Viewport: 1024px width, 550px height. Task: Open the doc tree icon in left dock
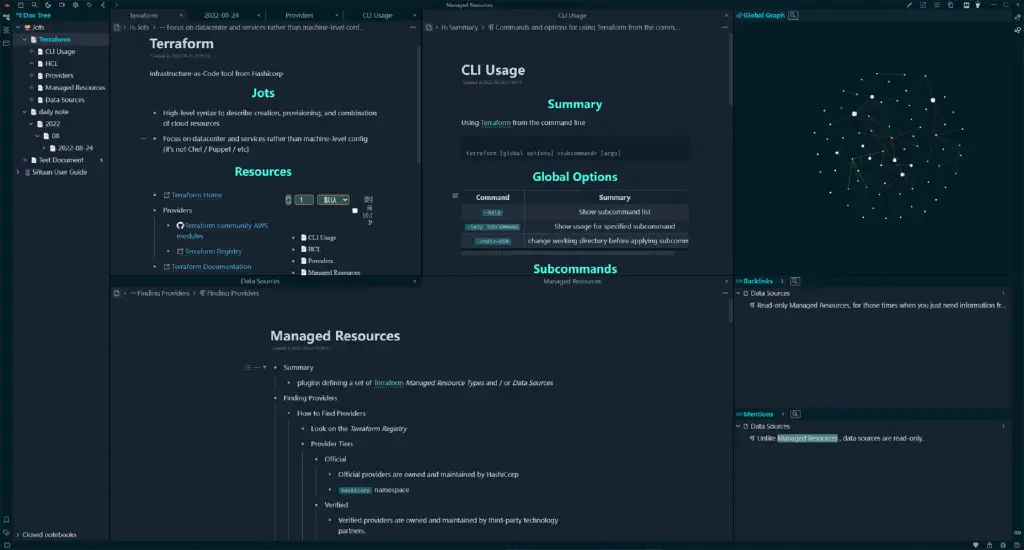tap(6, 17)
